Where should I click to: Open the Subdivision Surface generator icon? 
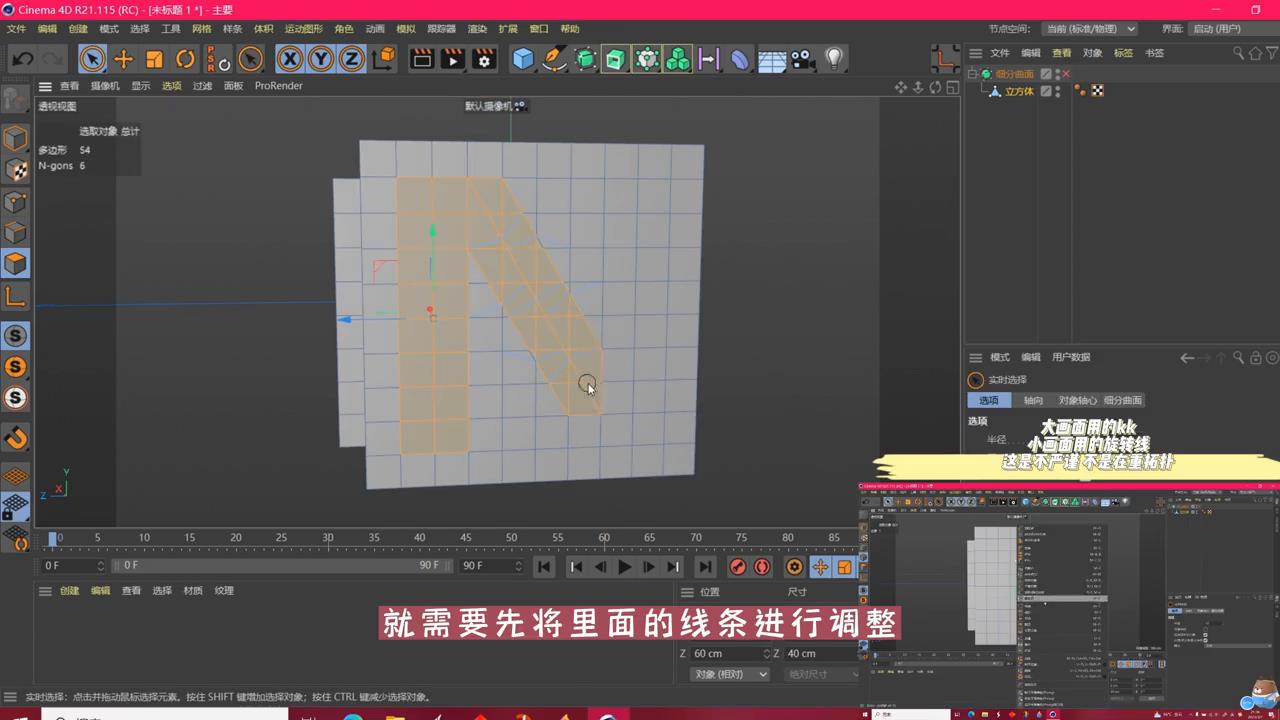pos(586,59)
